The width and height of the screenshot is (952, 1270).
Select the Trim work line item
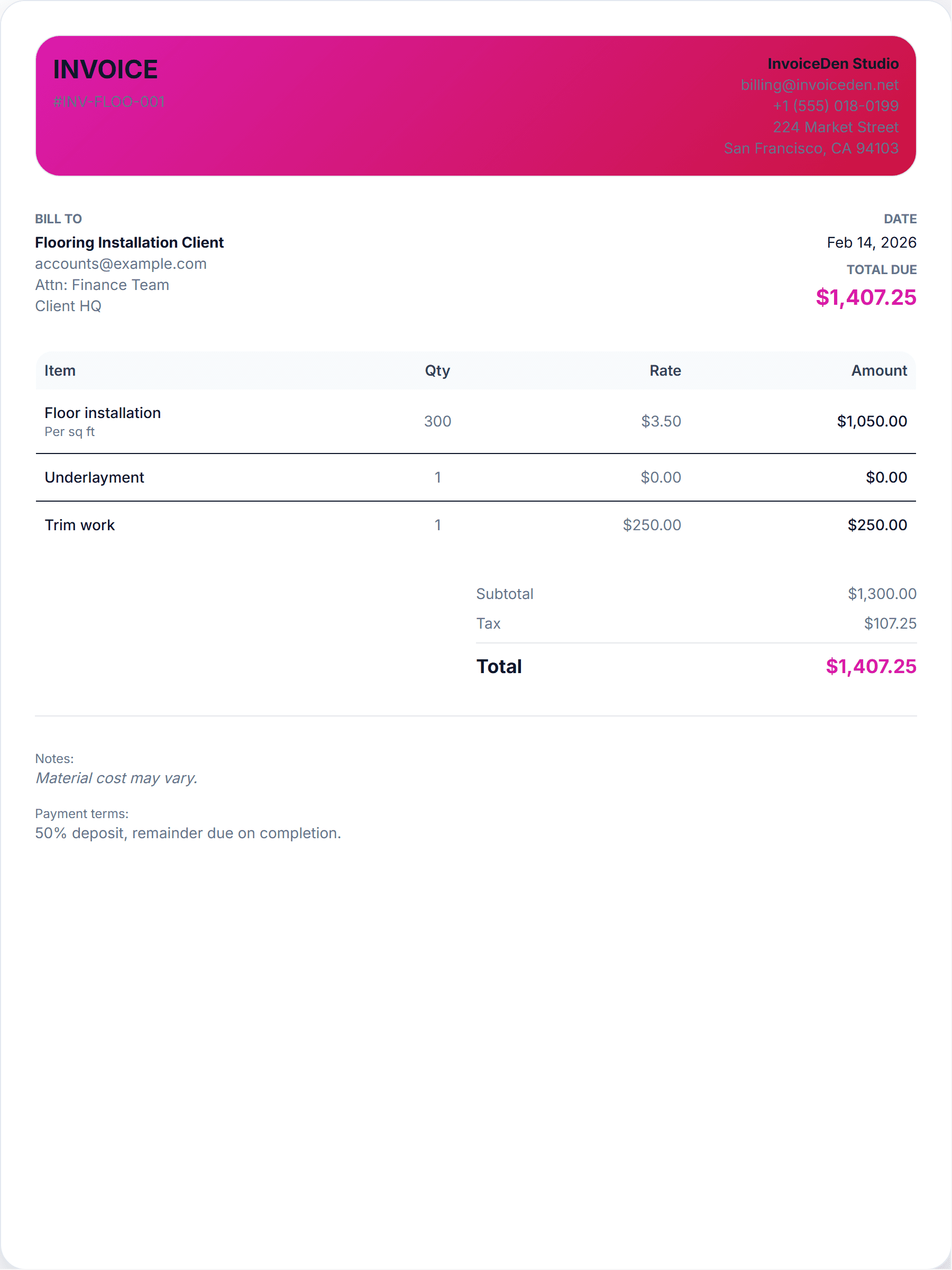pyautogui.click(x=80, y=525)
